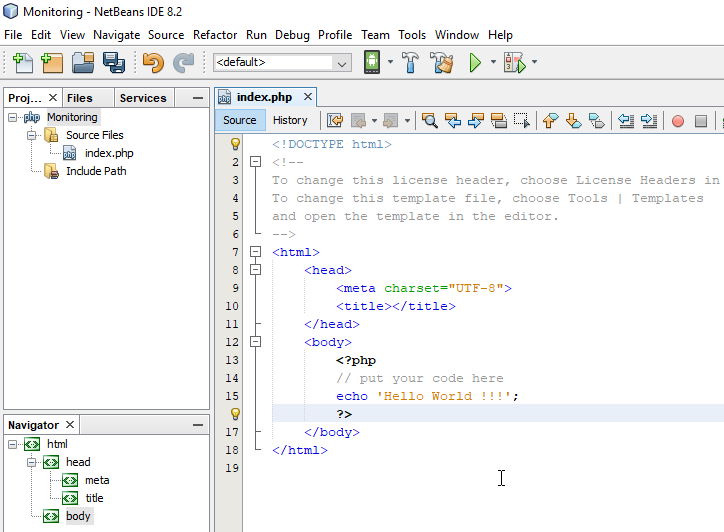Toggle Highlight Search icon

(x=499, y=121)
